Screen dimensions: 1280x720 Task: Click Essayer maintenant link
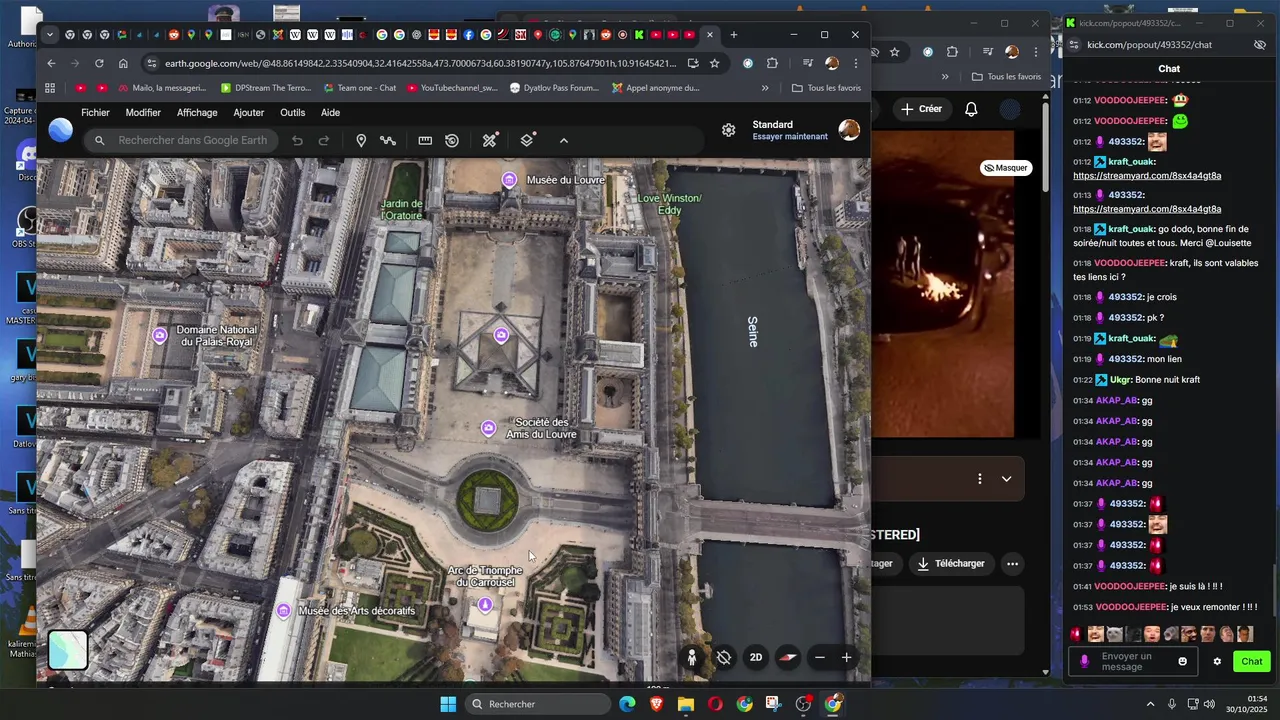(x=790, y=137)
